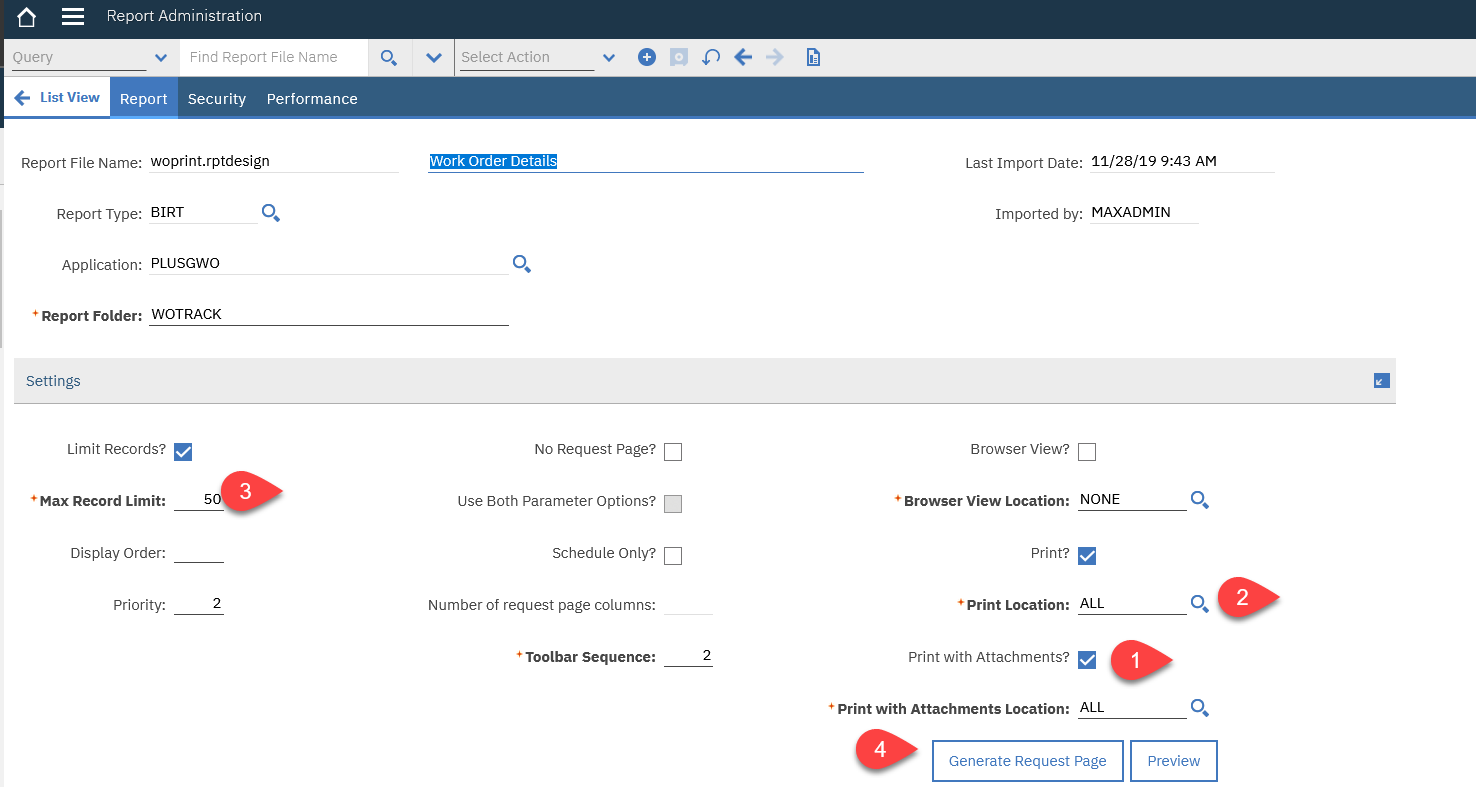Click the Max Record Limit field

(199, 500)
